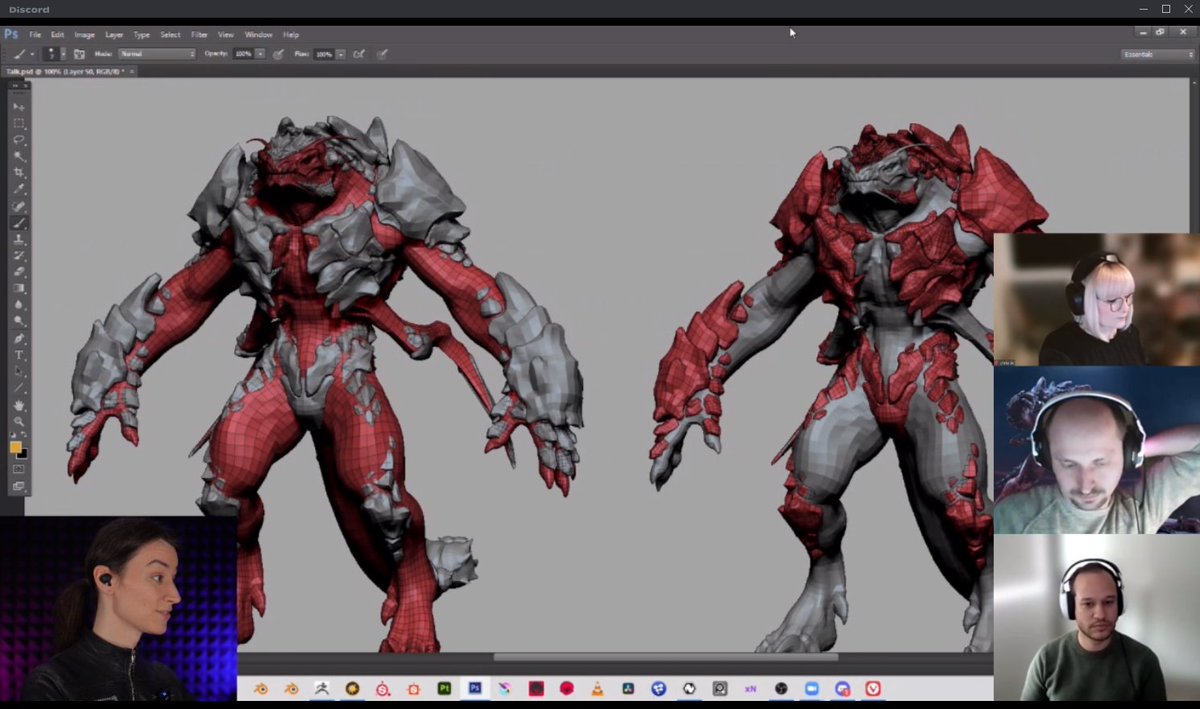Select the Hand tool
Screen dimensions: 1200x709
pos(19,406)
